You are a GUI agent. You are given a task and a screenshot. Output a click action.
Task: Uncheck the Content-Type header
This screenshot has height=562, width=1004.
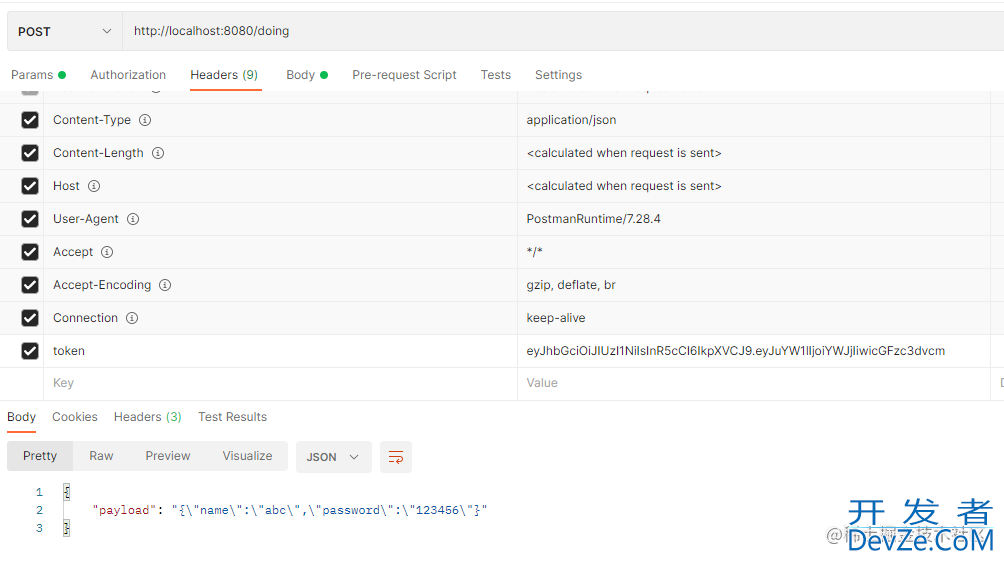click(x=30, y=120)
